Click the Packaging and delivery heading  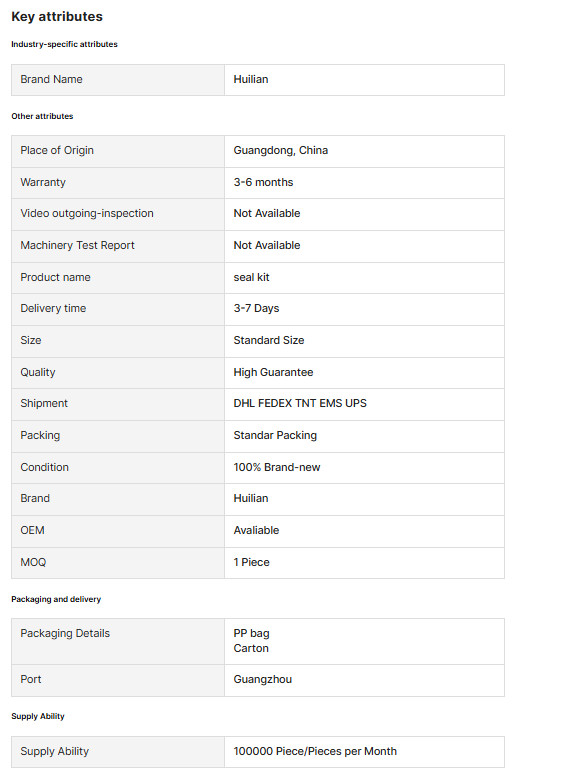(x=56, y=599)
